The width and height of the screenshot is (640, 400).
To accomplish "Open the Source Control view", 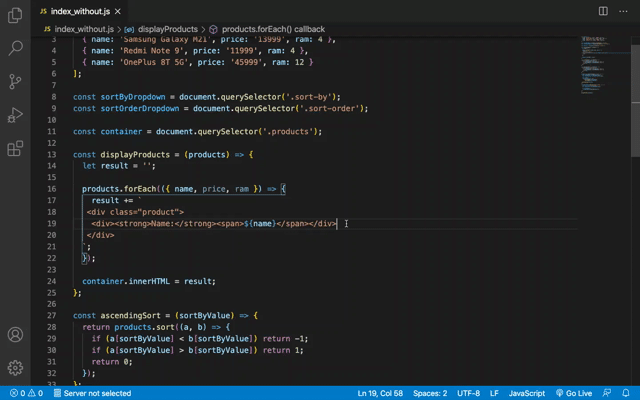I will [x=15, y=82].
